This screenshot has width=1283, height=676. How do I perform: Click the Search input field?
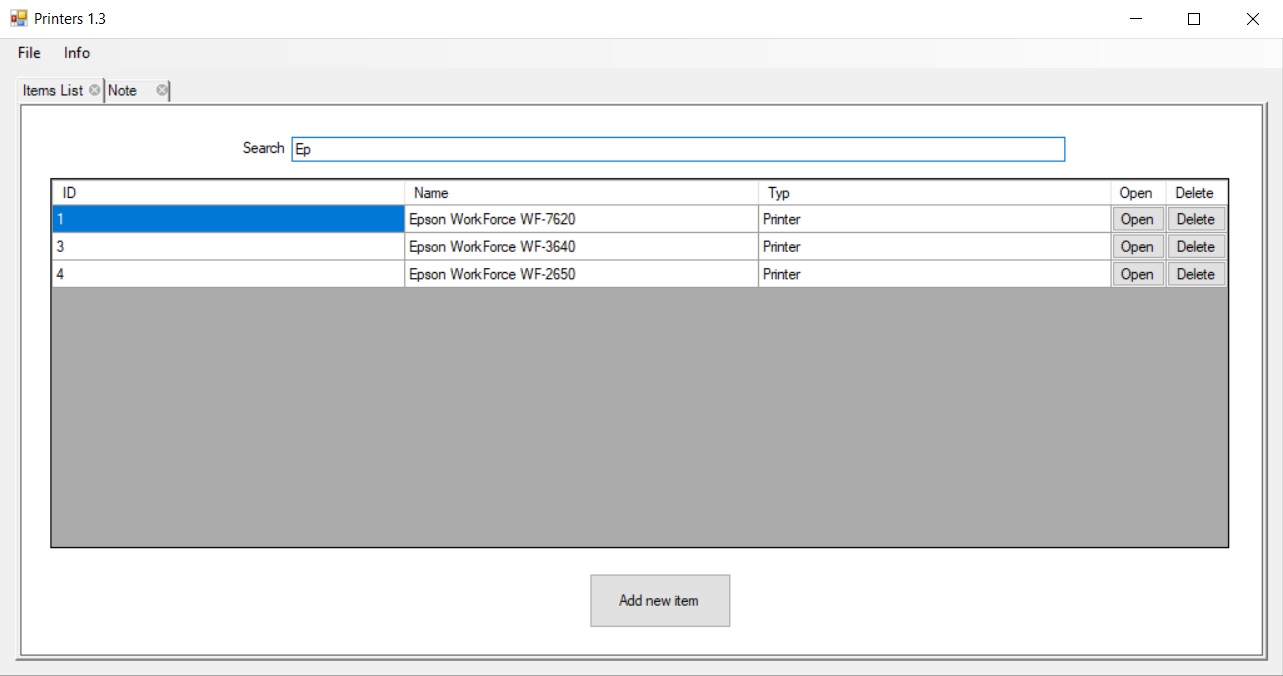[x=678, y=149]
